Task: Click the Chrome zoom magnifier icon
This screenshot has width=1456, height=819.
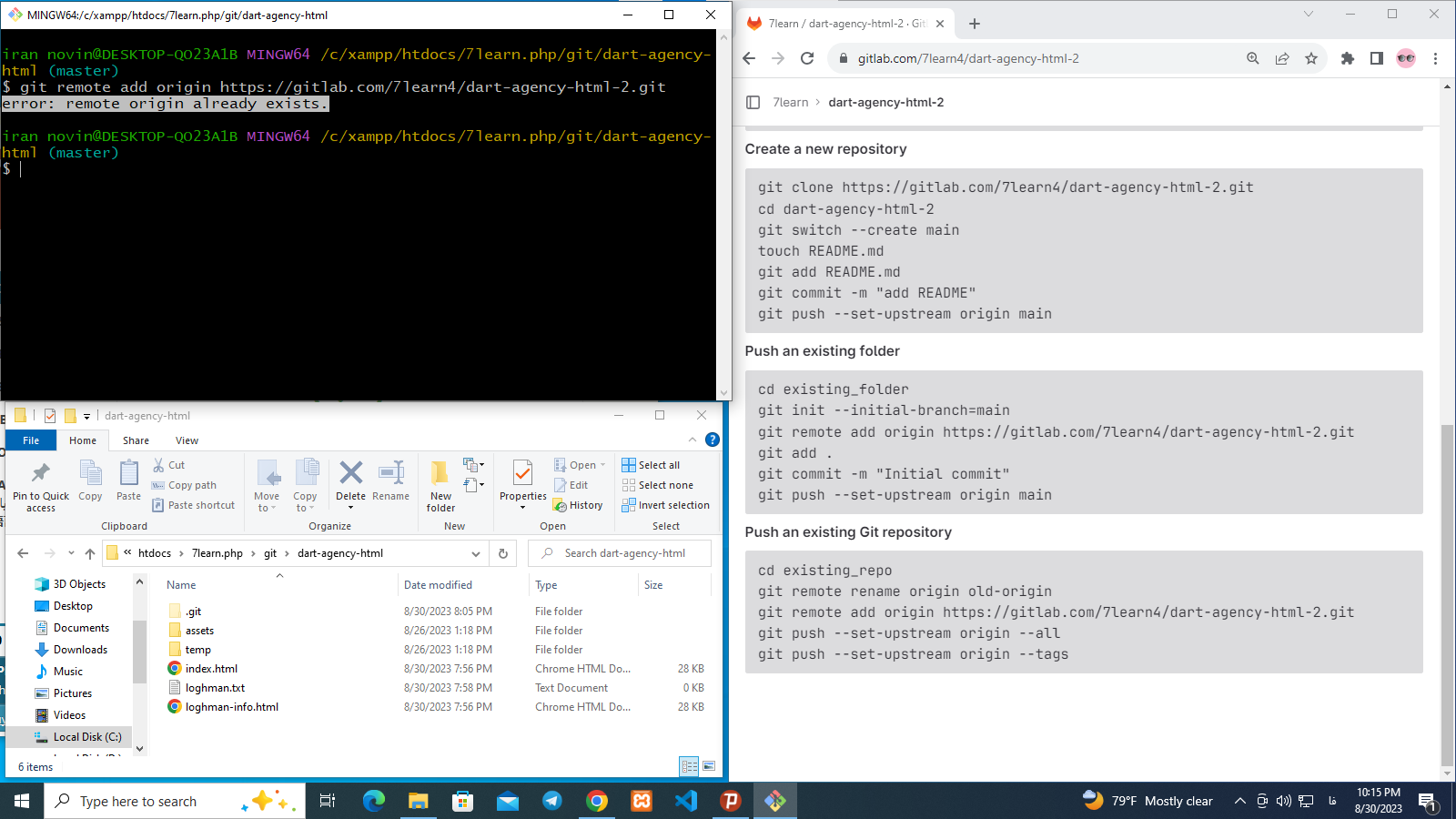Action: coord(1253,58)
